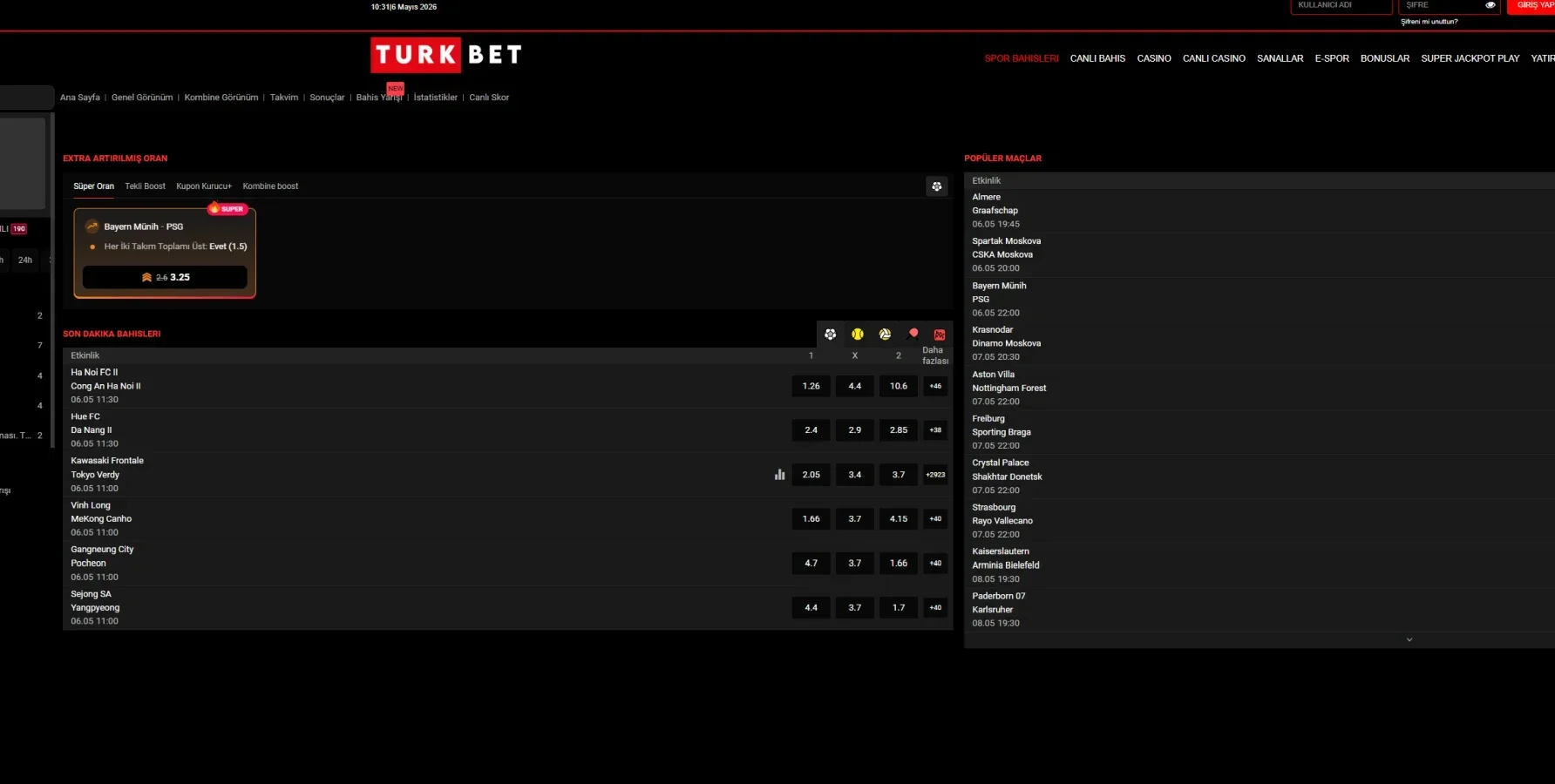Click the SUPER flame badge
The width and height of the screenshot is (1555, 784).
point(227,209)
